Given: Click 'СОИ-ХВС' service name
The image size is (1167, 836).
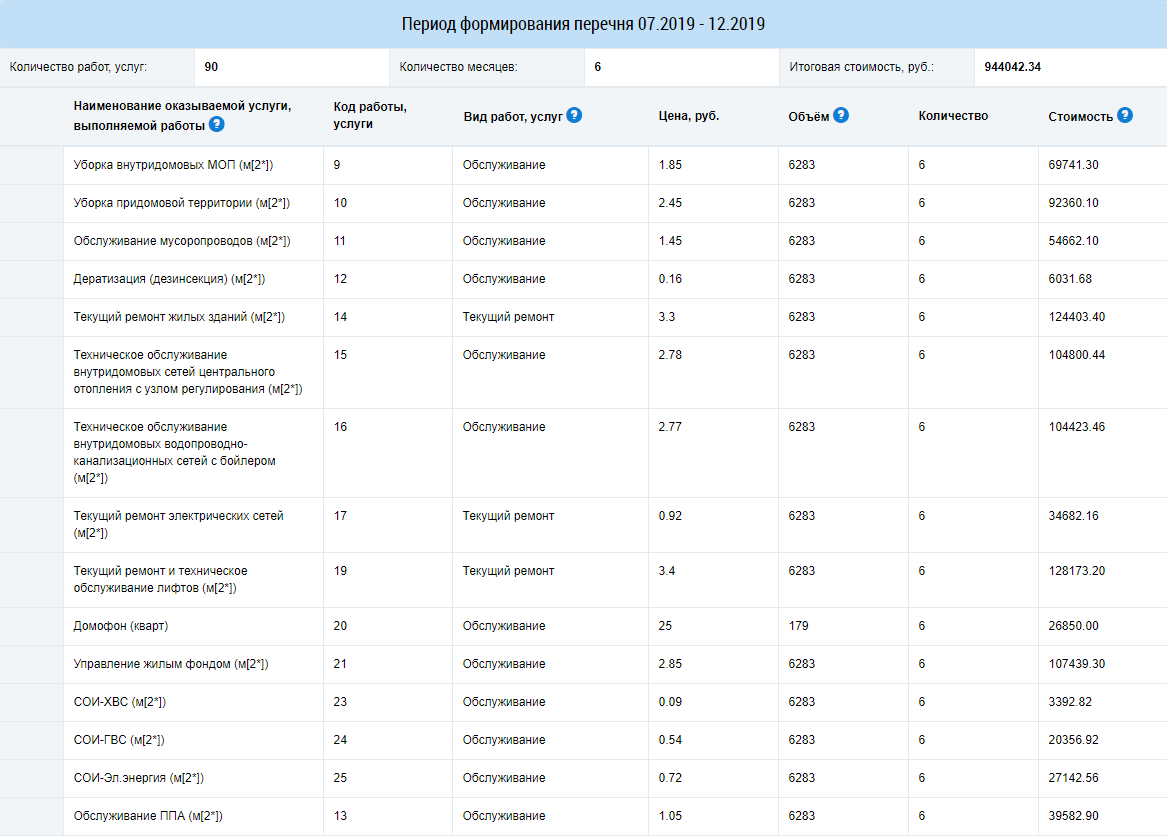Looking at the screenshot, I should 119,702.
